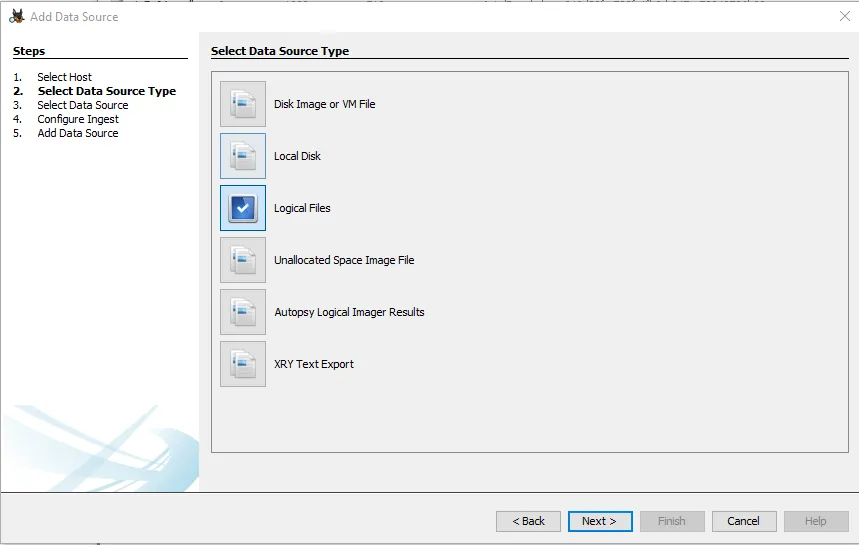Image resolution: width=859 pixels, height=545 pixels.
Task: Click the 'Logical Files' label text
Action: point(302,208)
